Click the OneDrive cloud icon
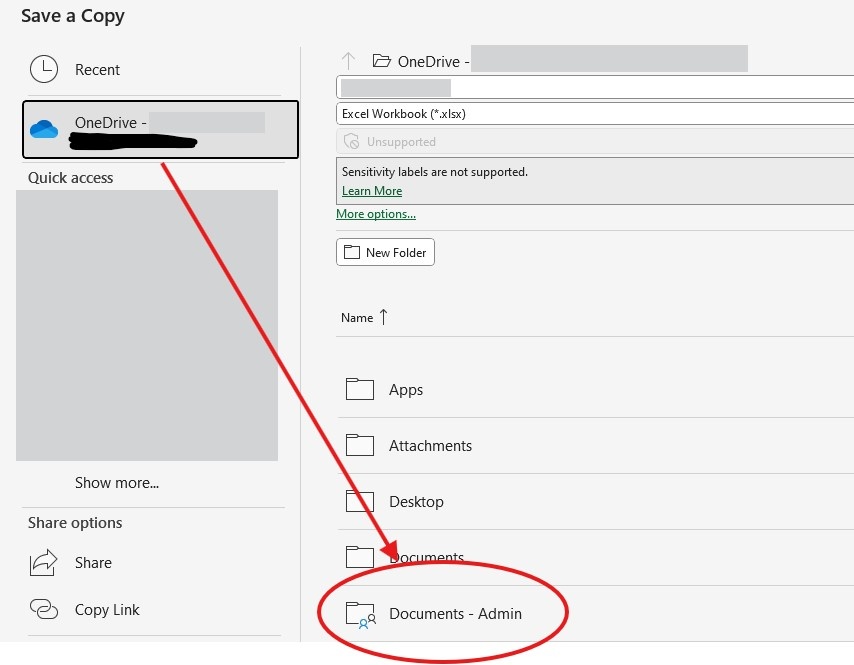The image size is (854, 665). [x=42, y=128]
